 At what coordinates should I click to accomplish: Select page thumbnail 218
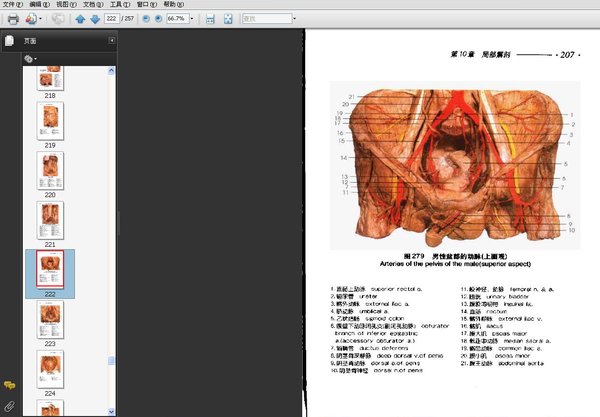click(x=50, y=78)
